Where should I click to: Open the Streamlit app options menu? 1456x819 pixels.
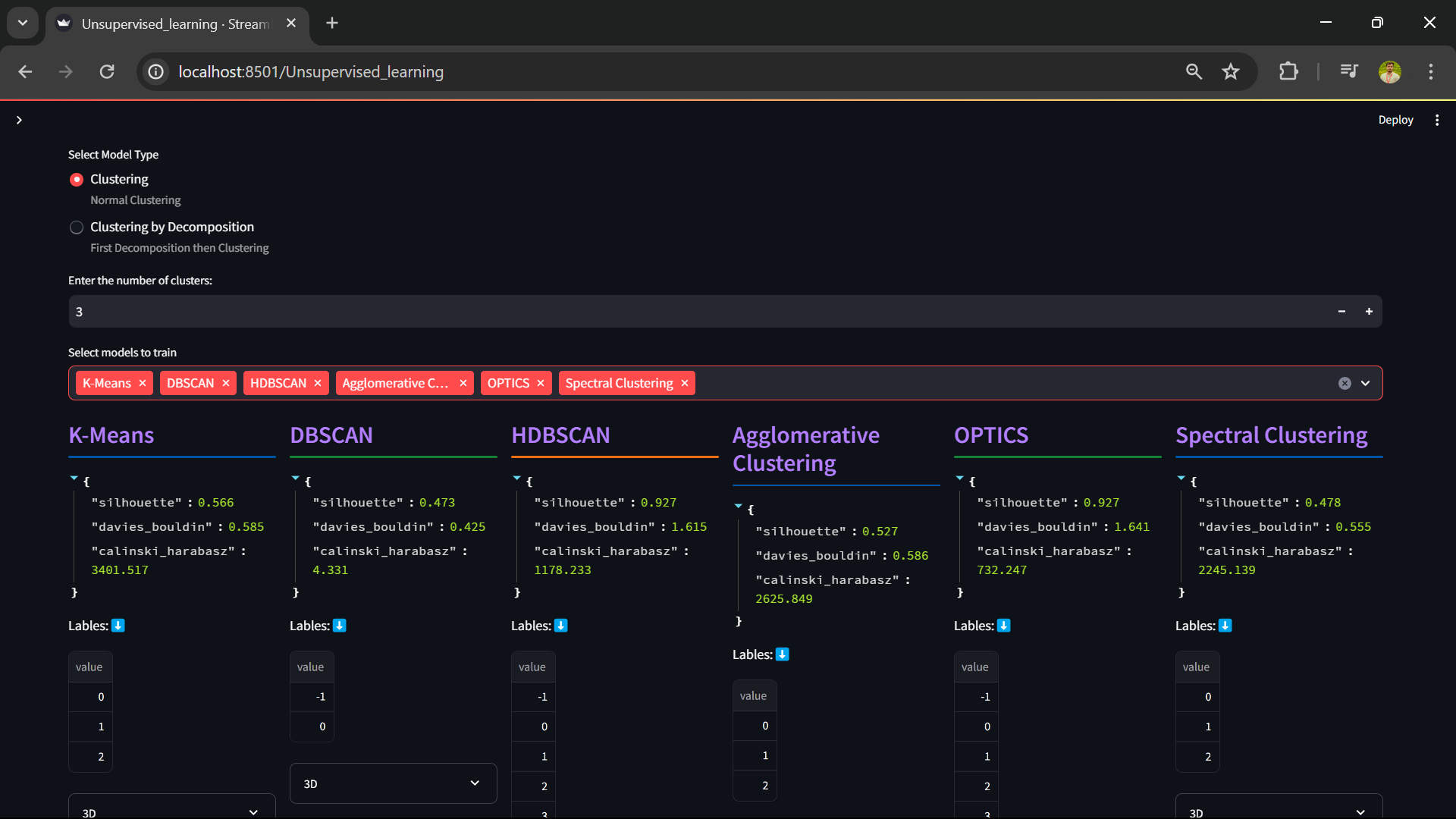[1437, 119]
